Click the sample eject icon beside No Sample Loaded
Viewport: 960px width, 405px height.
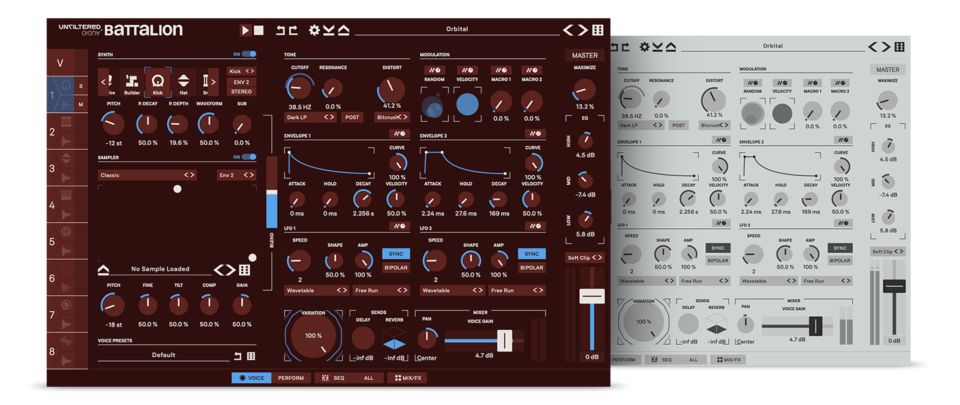click(x=104, y=269)
